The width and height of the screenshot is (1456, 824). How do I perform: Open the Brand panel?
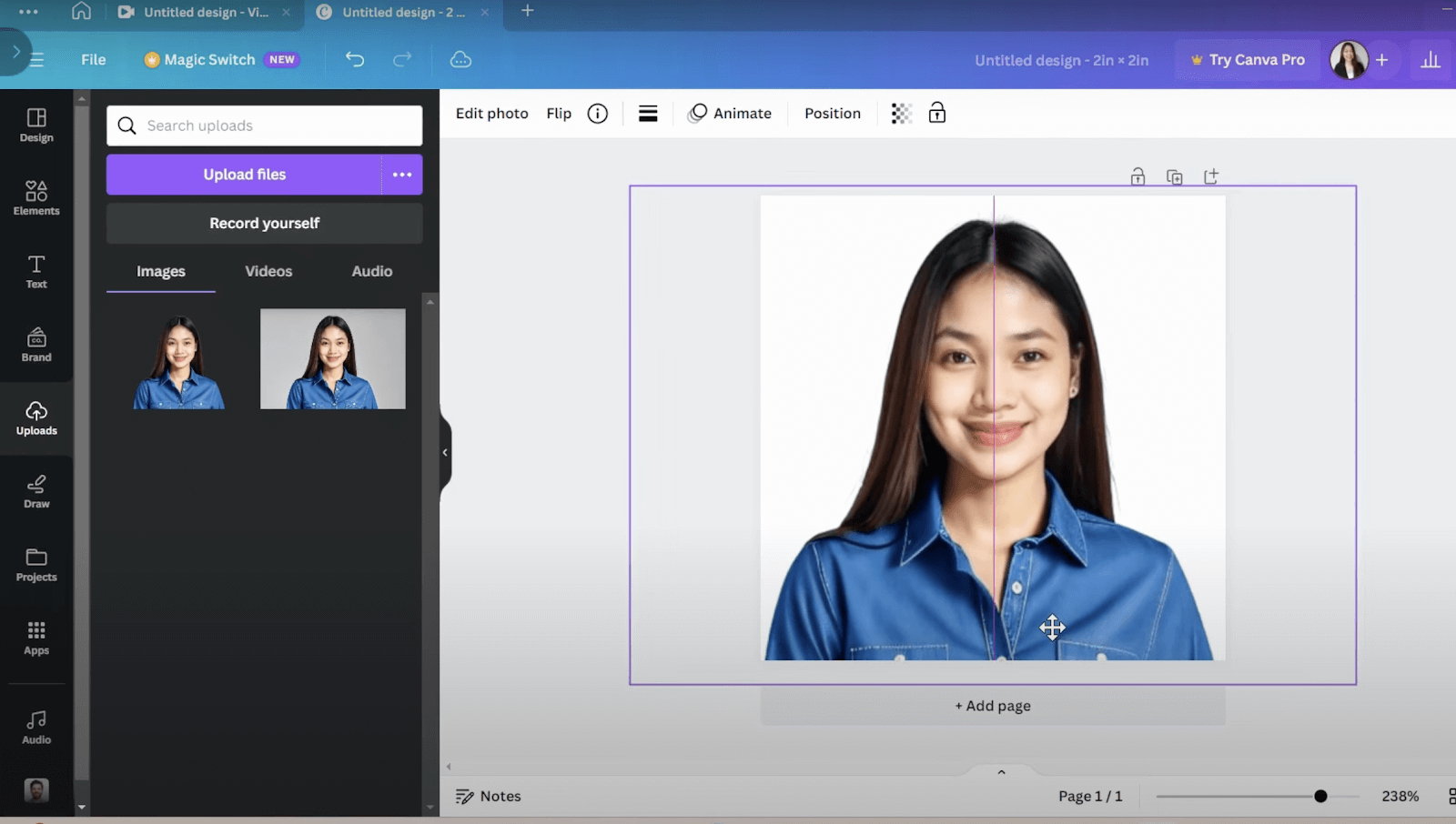tap(36, 345)
